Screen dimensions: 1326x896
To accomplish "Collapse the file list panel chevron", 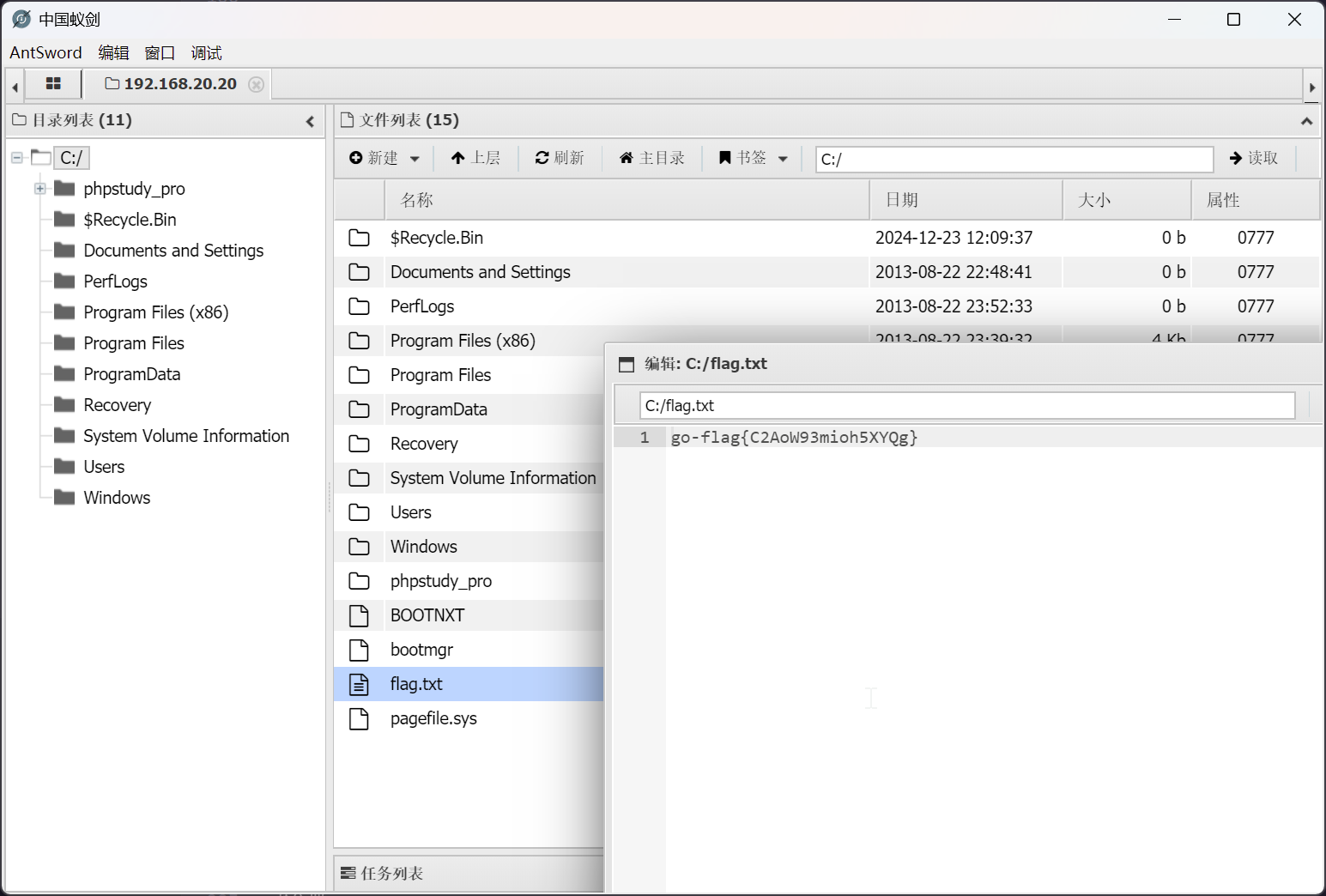I will 1306,122.
